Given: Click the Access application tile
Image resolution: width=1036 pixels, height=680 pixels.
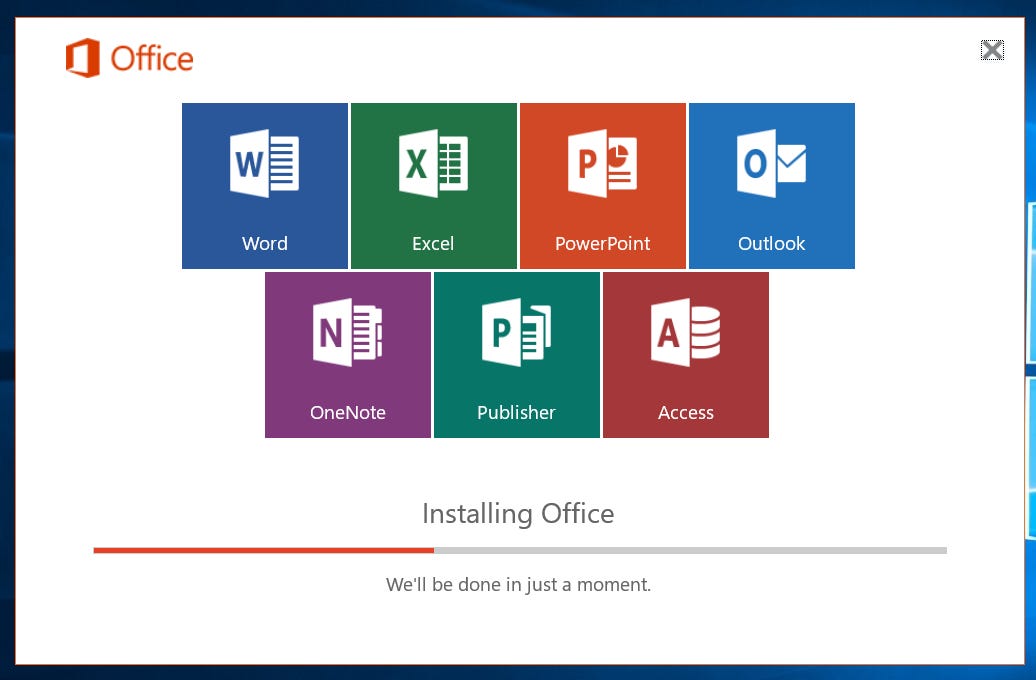Looking at the screenshot, I should pyautogui.click(x=685, y=354).
